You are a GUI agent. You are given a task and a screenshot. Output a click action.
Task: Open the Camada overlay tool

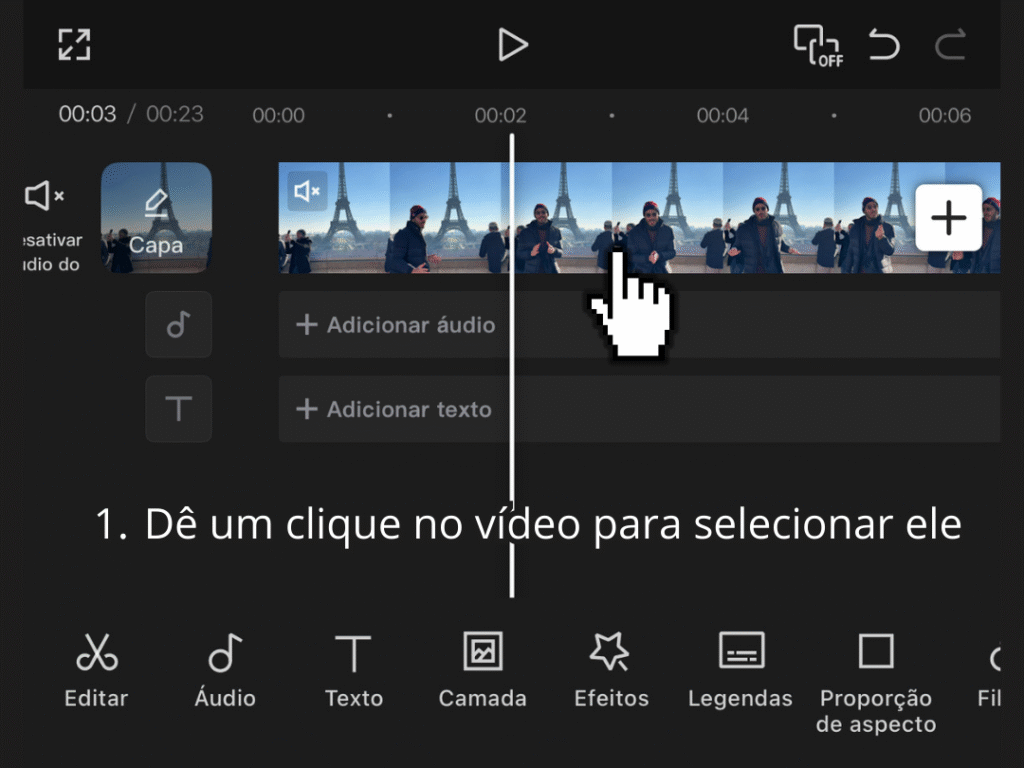pos(482,669)
